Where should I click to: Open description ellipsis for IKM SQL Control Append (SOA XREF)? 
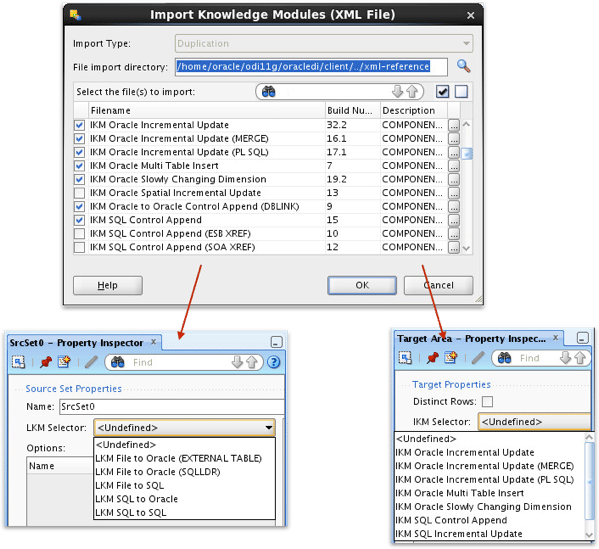point(453,247)
